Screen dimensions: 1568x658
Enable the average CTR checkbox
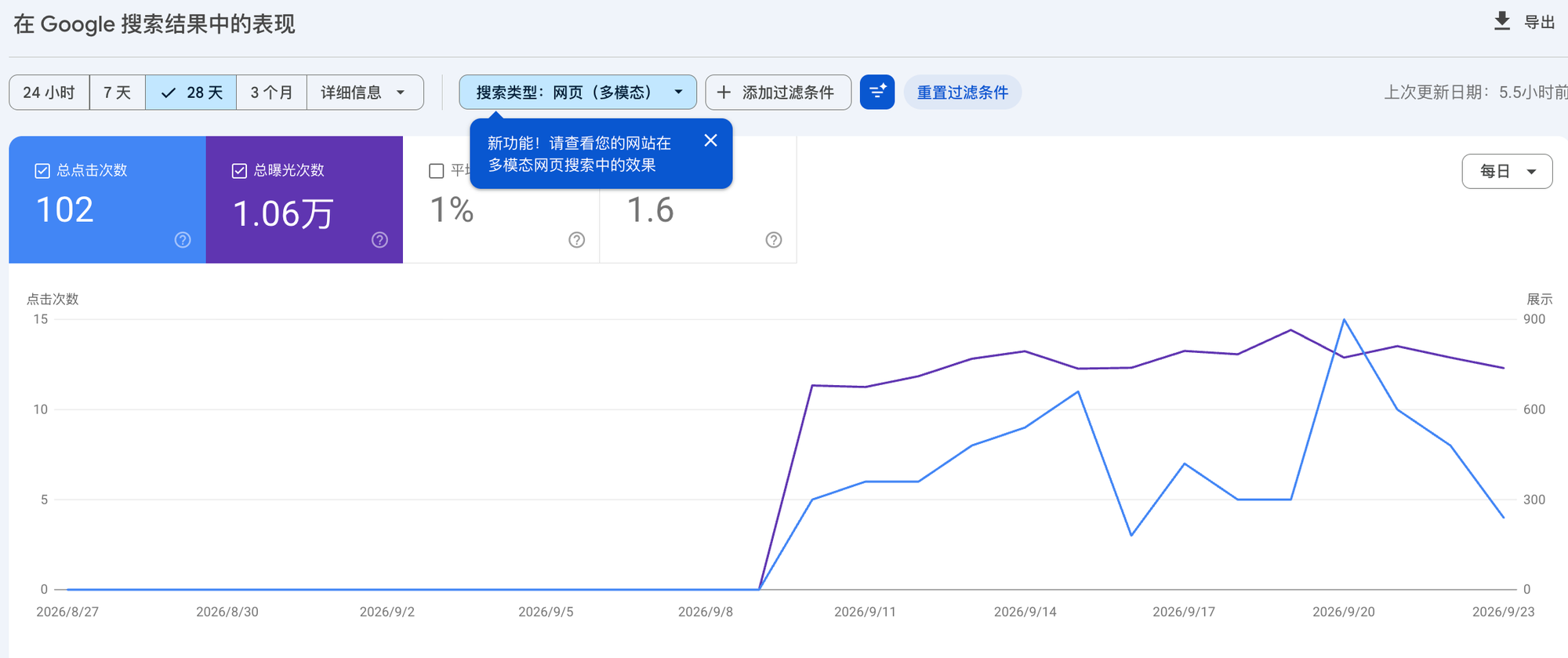(437, 171)
